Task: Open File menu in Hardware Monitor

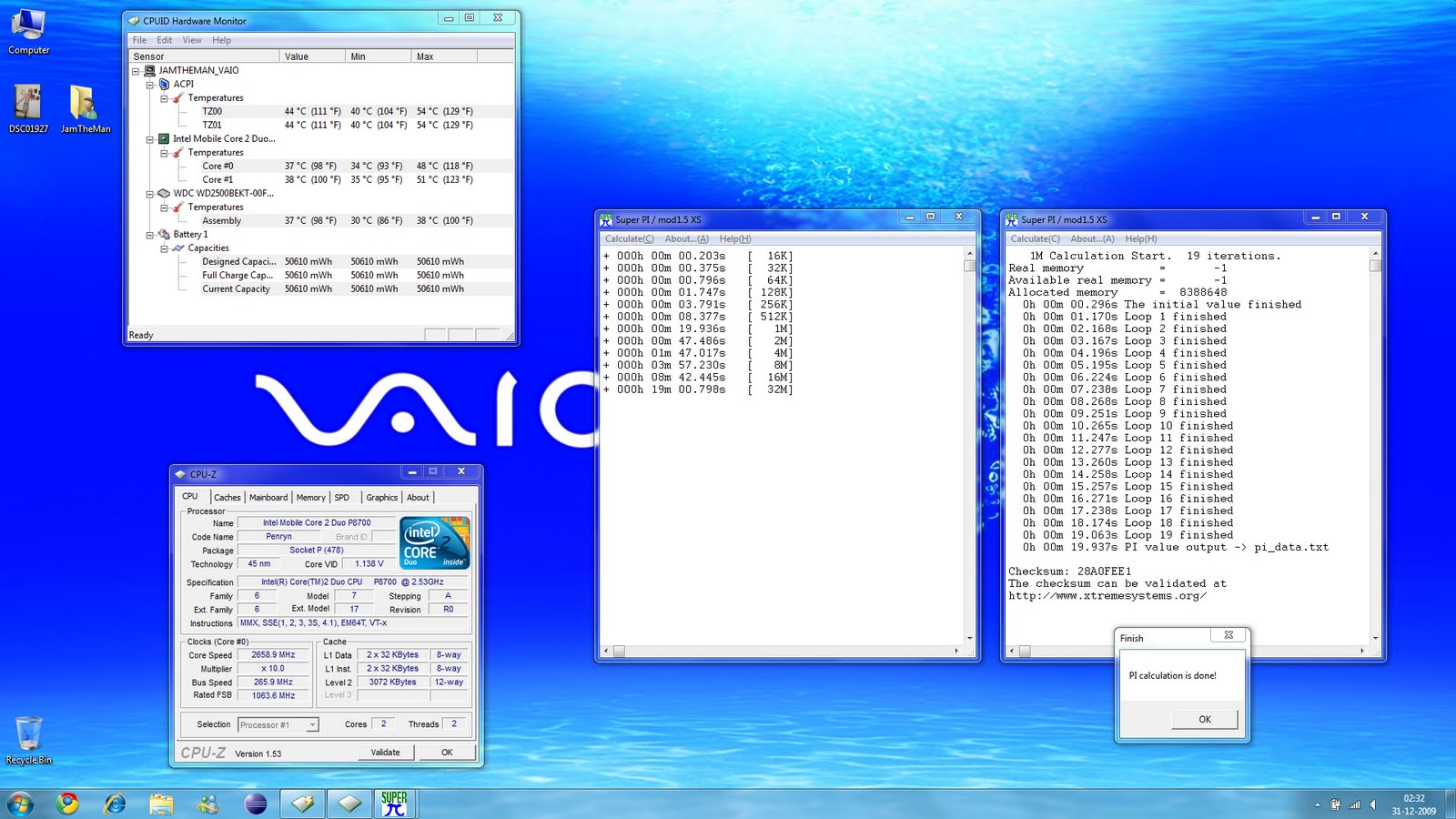Action: click(x=139, y=40)
